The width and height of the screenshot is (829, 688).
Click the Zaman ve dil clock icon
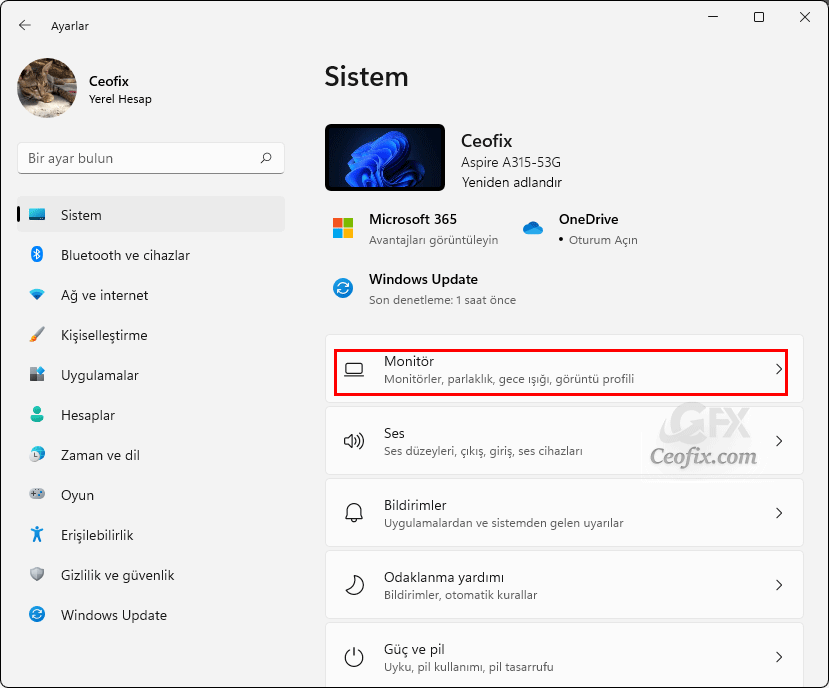pyautogui.click(x=37, y=454)
